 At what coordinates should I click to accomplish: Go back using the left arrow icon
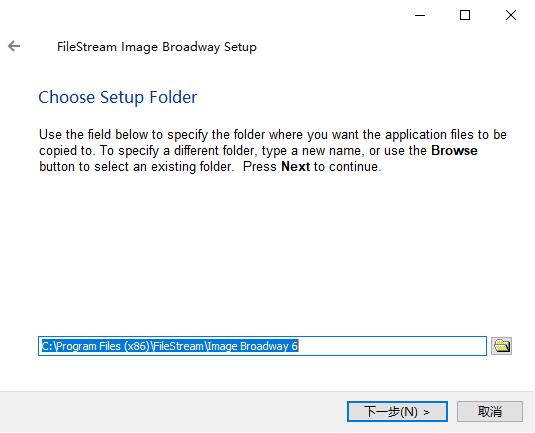(14, 46)
